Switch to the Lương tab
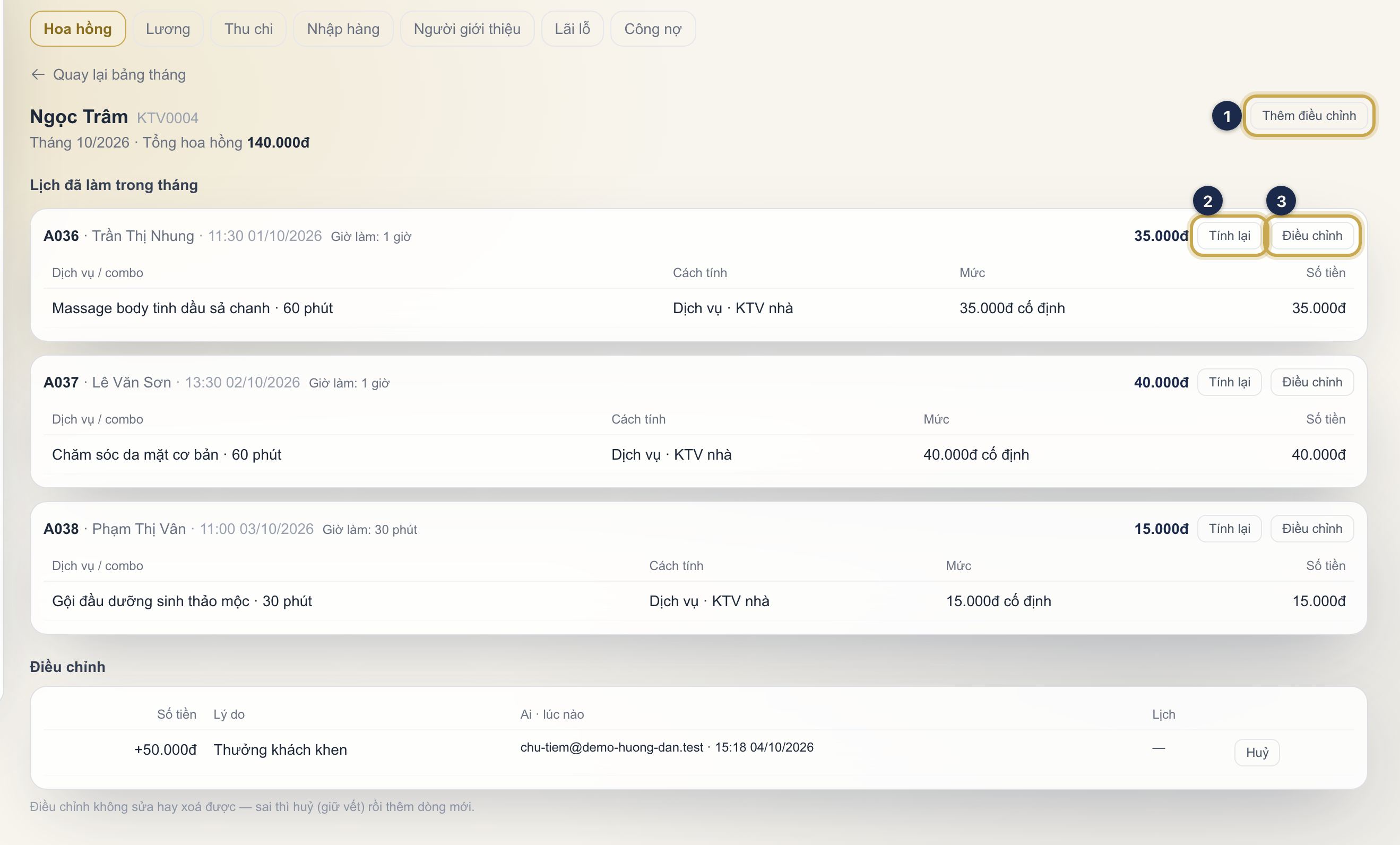The image size is (1400, 845). click(168, 29)
